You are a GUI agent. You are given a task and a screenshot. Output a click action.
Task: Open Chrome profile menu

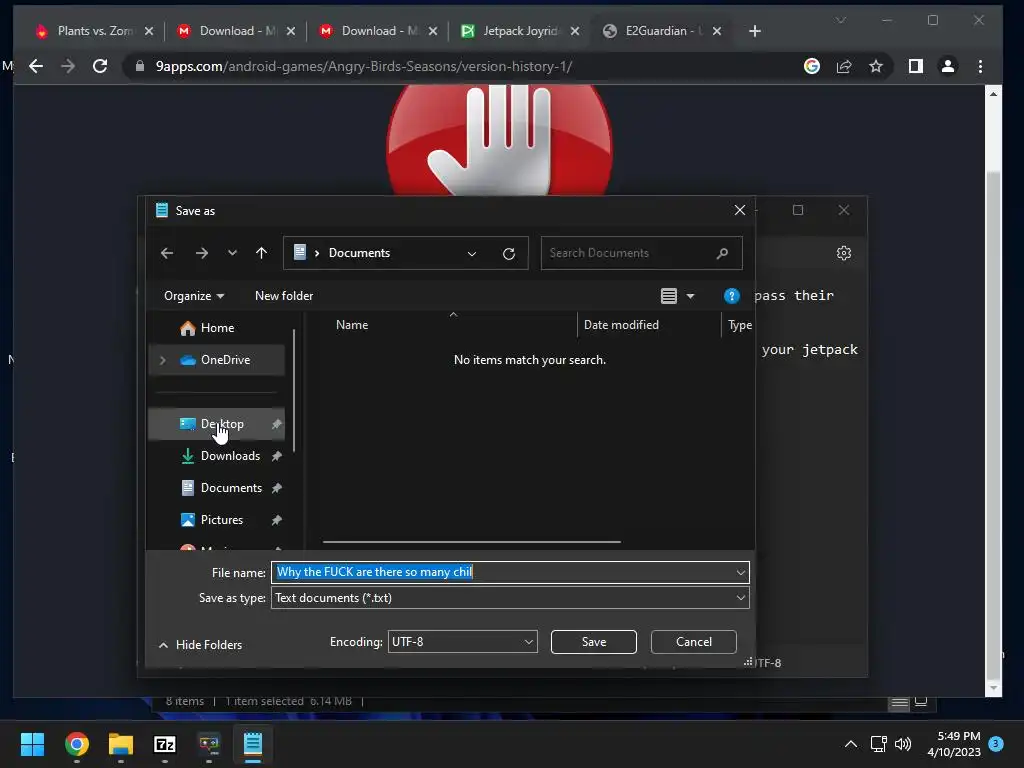tap(948, 66)
